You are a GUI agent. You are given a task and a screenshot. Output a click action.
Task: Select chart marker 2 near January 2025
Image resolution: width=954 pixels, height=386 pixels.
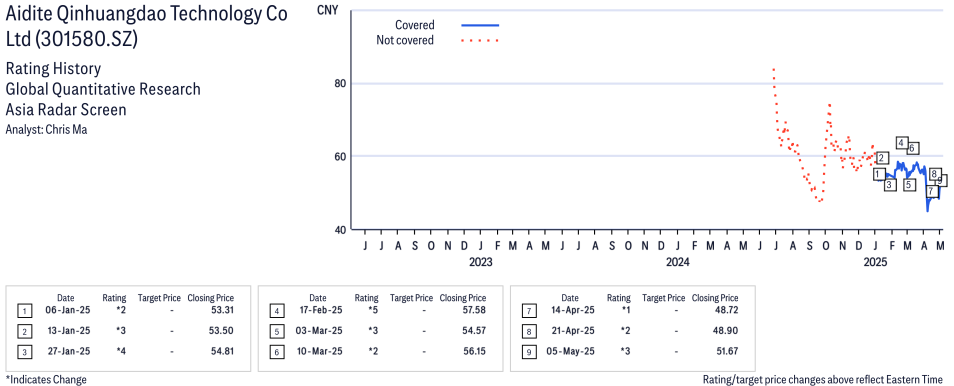(x=881, y=158)
